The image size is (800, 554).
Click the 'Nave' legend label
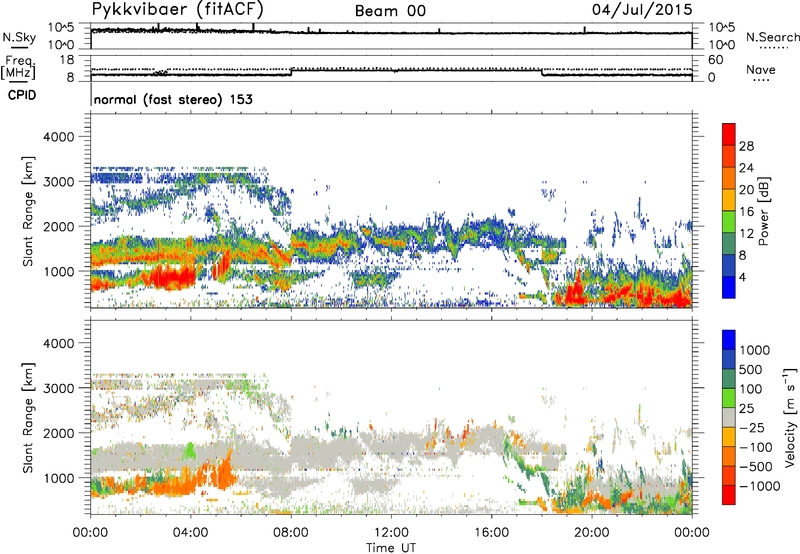(761, 69)
